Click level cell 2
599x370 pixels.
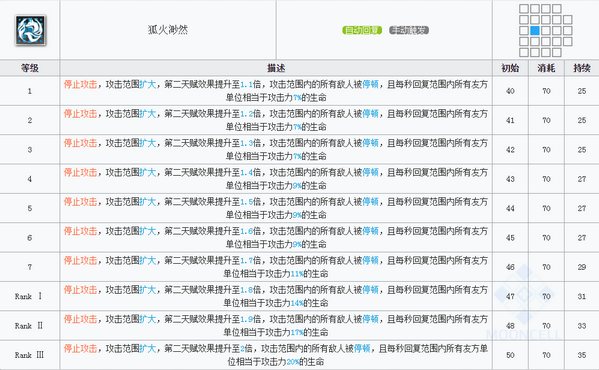30,120
